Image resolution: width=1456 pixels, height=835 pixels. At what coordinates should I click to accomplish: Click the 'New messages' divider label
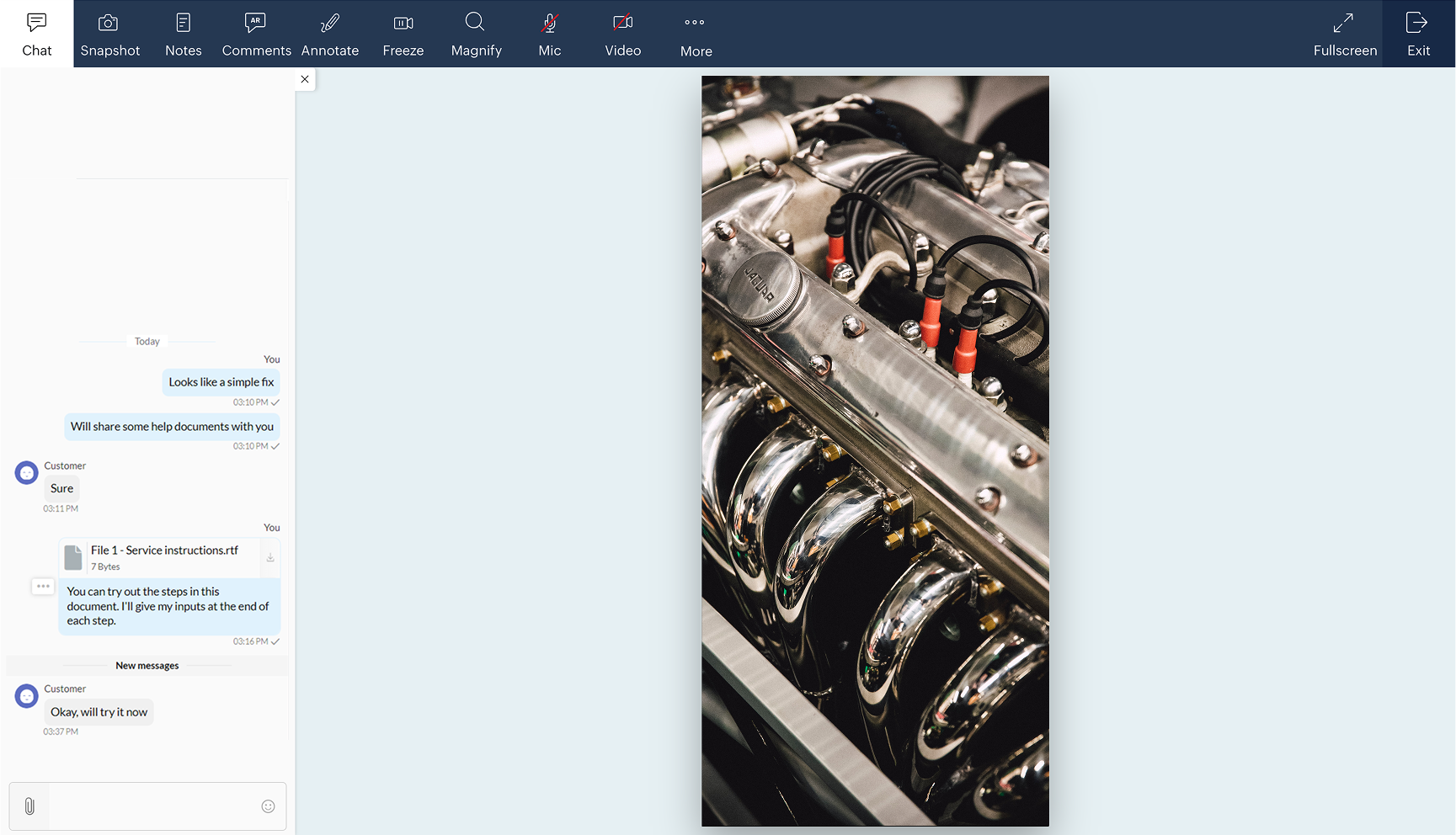(147, 666)
